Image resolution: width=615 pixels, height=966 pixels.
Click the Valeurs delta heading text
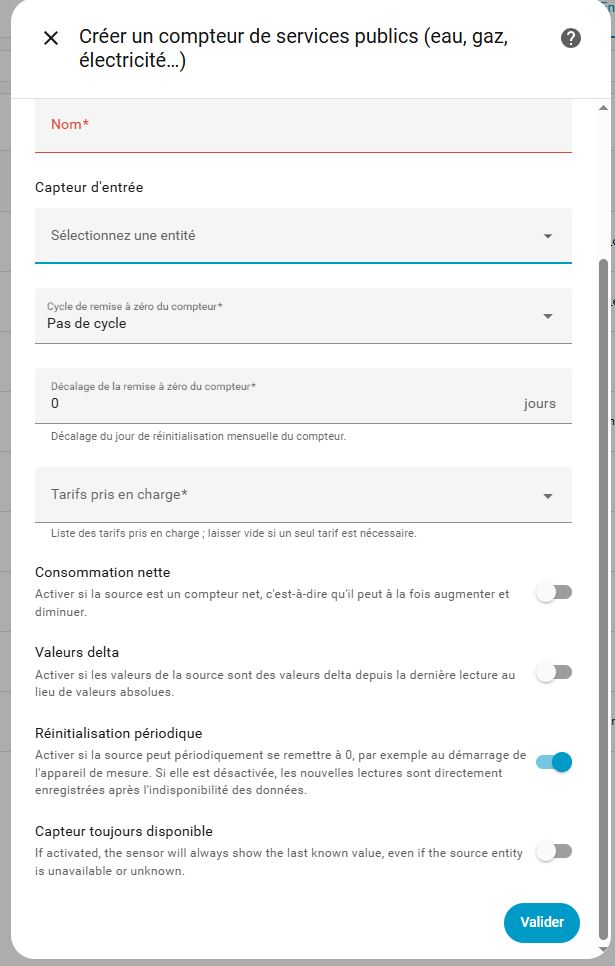(x=77, y=652)
